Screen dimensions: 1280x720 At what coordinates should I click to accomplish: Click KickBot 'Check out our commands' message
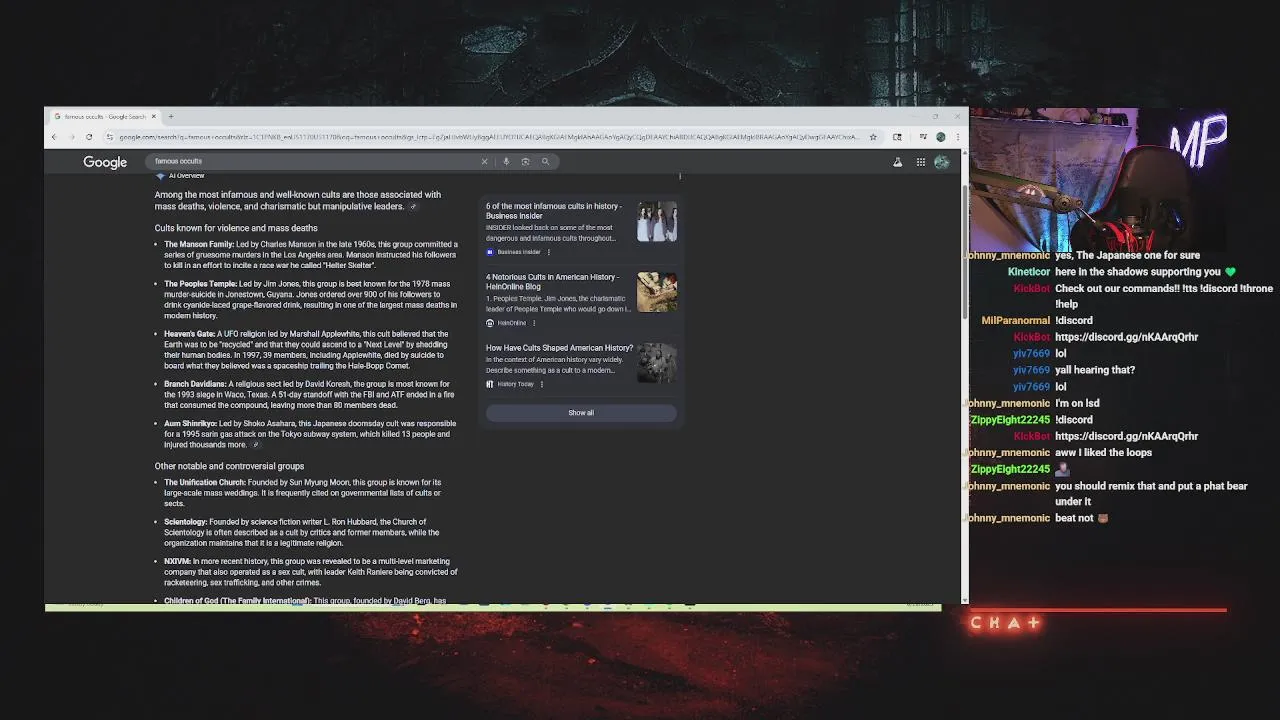(x=1163, y=296)
